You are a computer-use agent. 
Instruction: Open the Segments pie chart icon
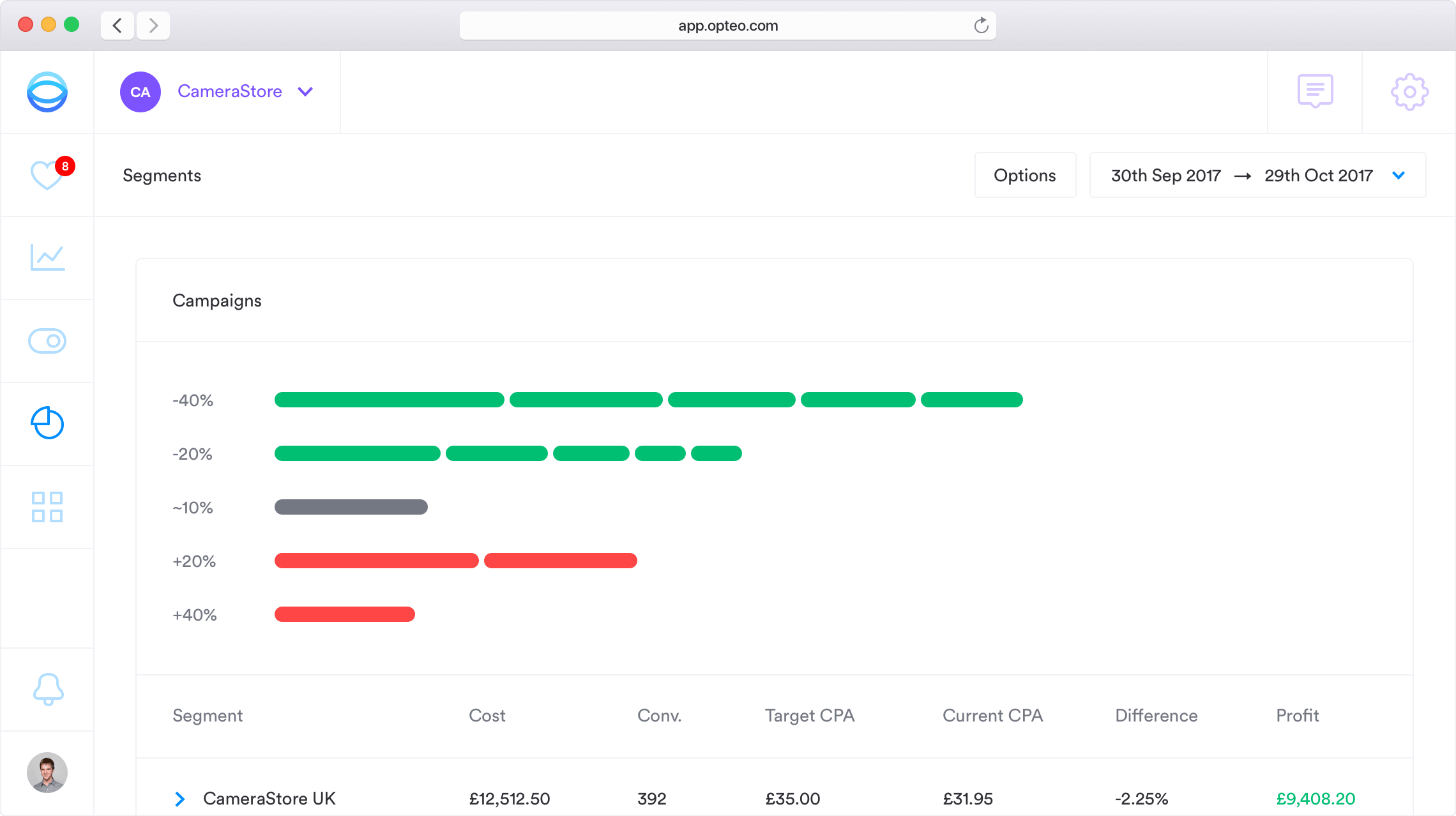pyautogui.click(x=47, y=423)
